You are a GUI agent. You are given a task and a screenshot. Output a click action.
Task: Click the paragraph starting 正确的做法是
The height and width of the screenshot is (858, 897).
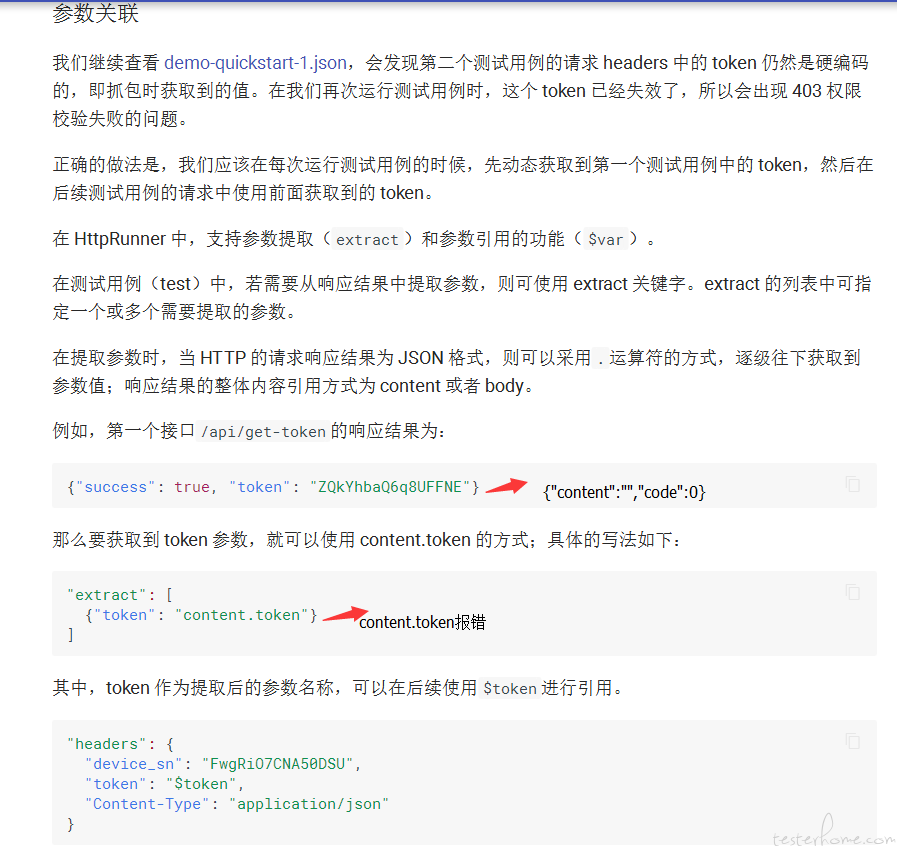463,178
